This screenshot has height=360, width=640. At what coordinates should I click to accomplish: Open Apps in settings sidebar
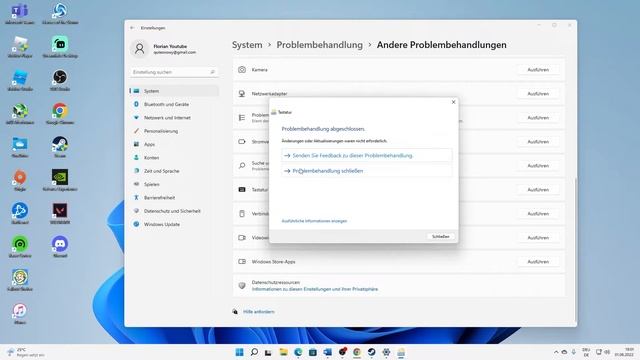pyautogui.click(x=174, y=144)
